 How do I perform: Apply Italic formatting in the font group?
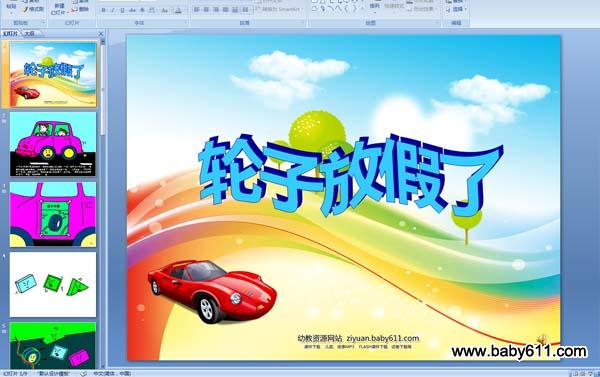point(113,10)
